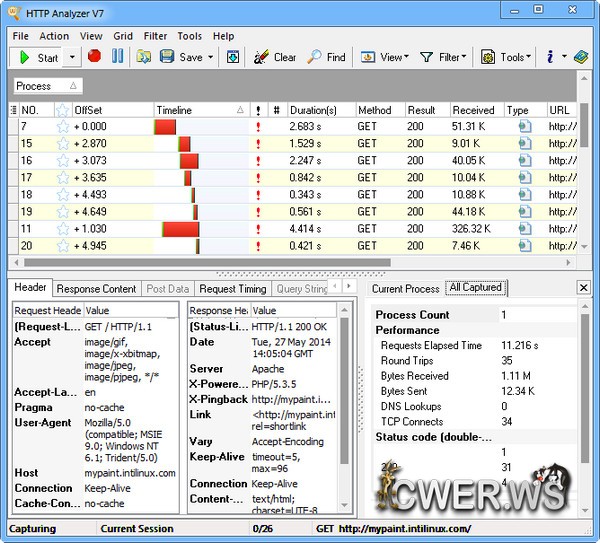Click the timeline bar of request 11
Image resolution: width=600 pixels, height=543 pixels.
pyautogui.click(x=181, y=229)
